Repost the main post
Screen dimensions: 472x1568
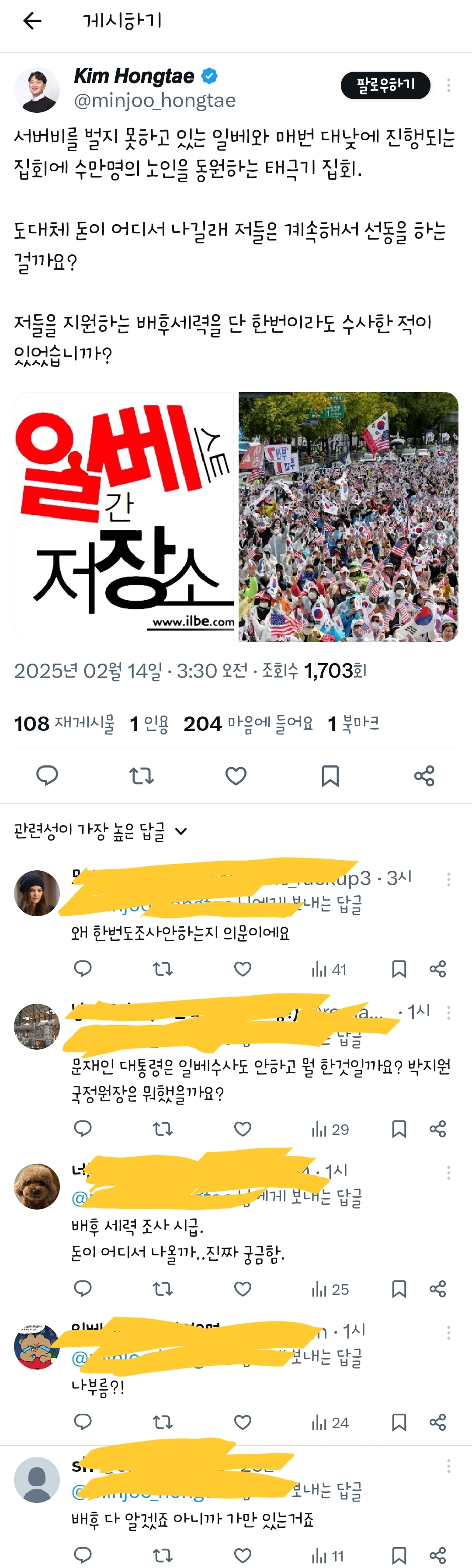[x=142, y=775]
